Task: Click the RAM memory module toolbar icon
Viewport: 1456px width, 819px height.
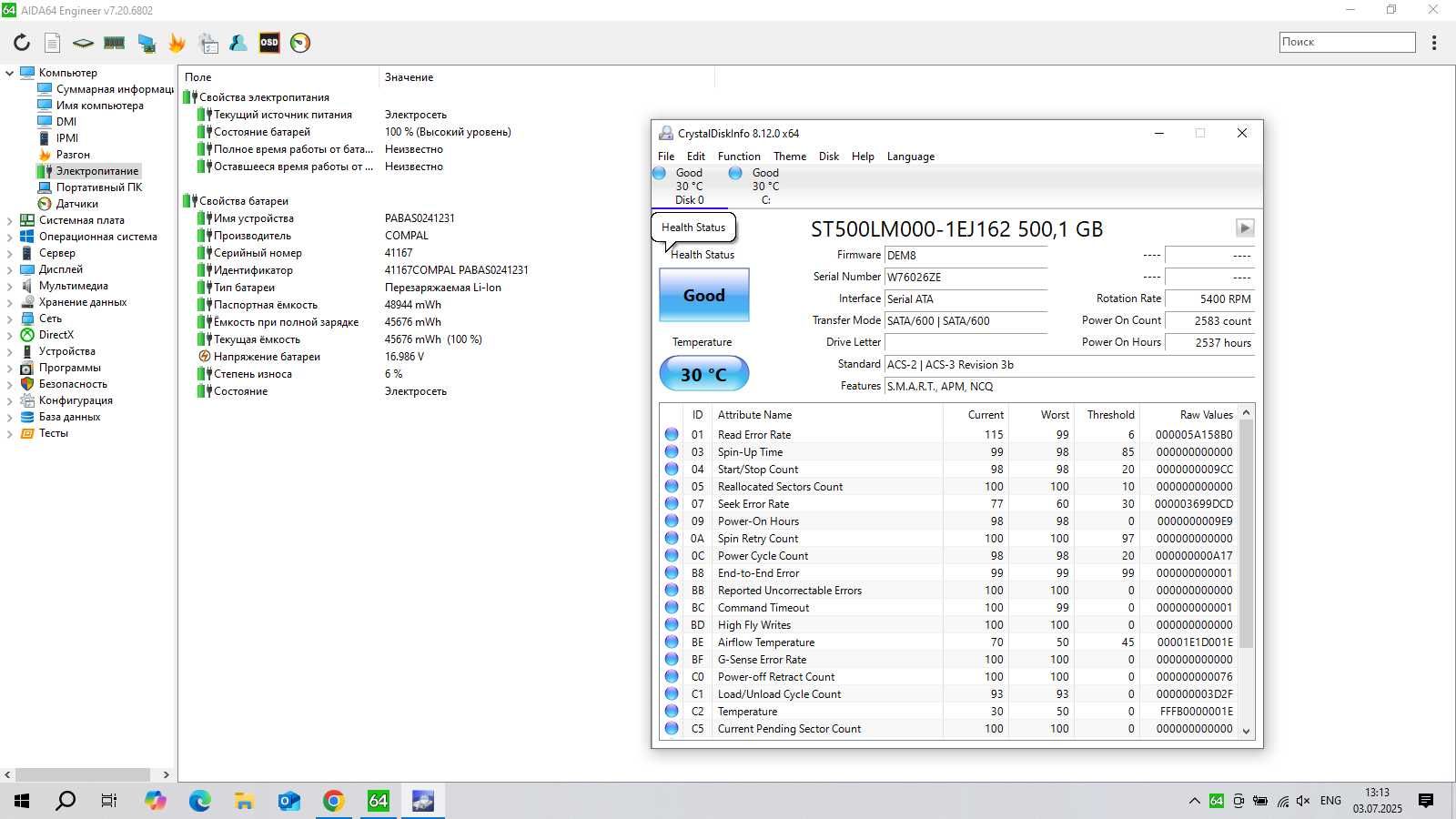Action: [x=114, y=43]
